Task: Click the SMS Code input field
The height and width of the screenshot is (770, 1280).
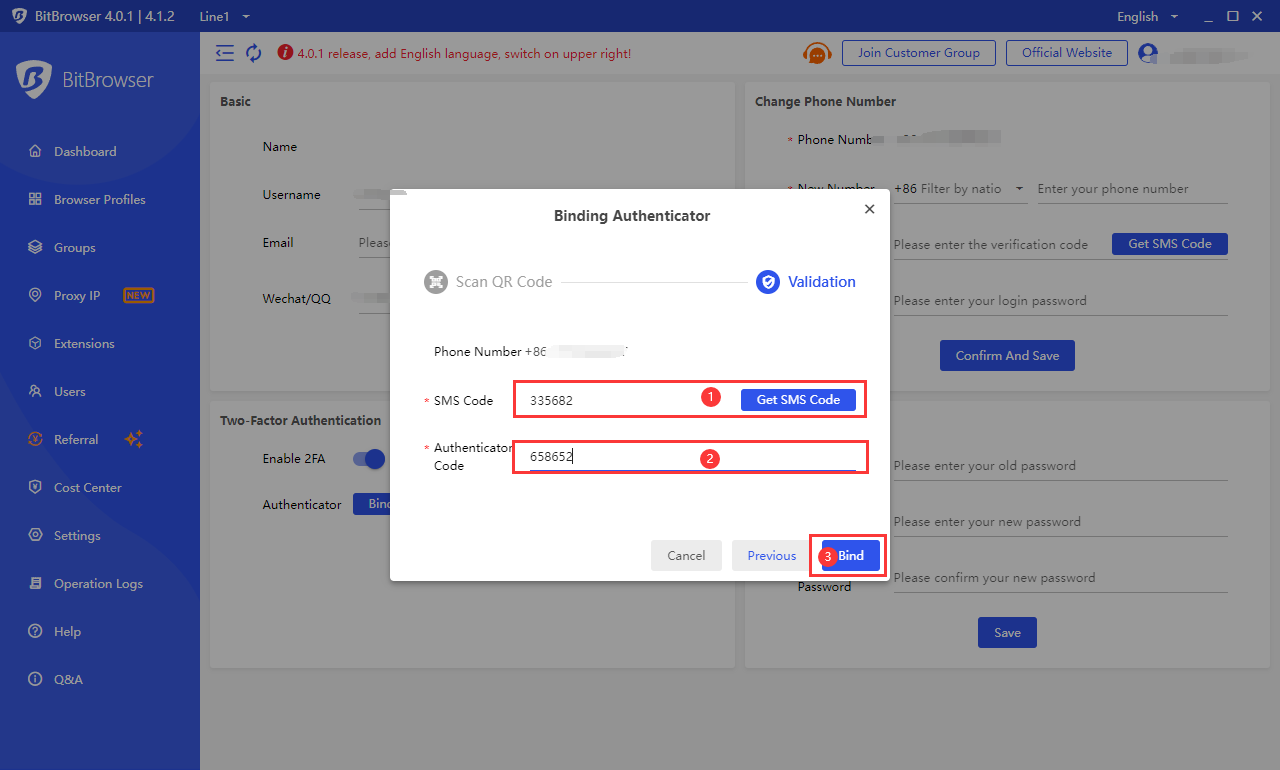Action: pyautogui.click(x=630, y=400)
